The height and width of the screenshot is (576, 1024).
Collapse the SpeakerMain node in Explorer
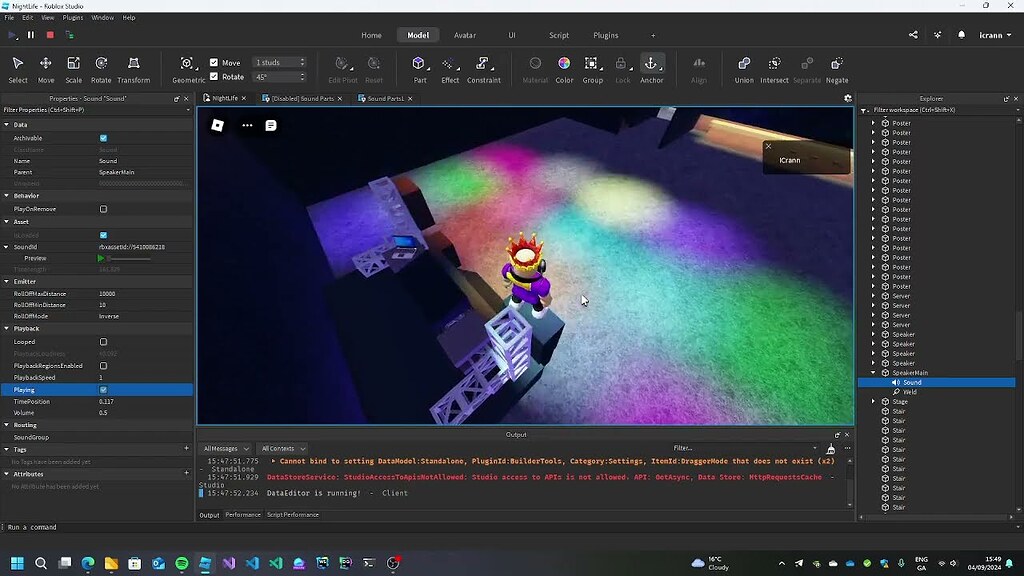[x=873, y=372]
